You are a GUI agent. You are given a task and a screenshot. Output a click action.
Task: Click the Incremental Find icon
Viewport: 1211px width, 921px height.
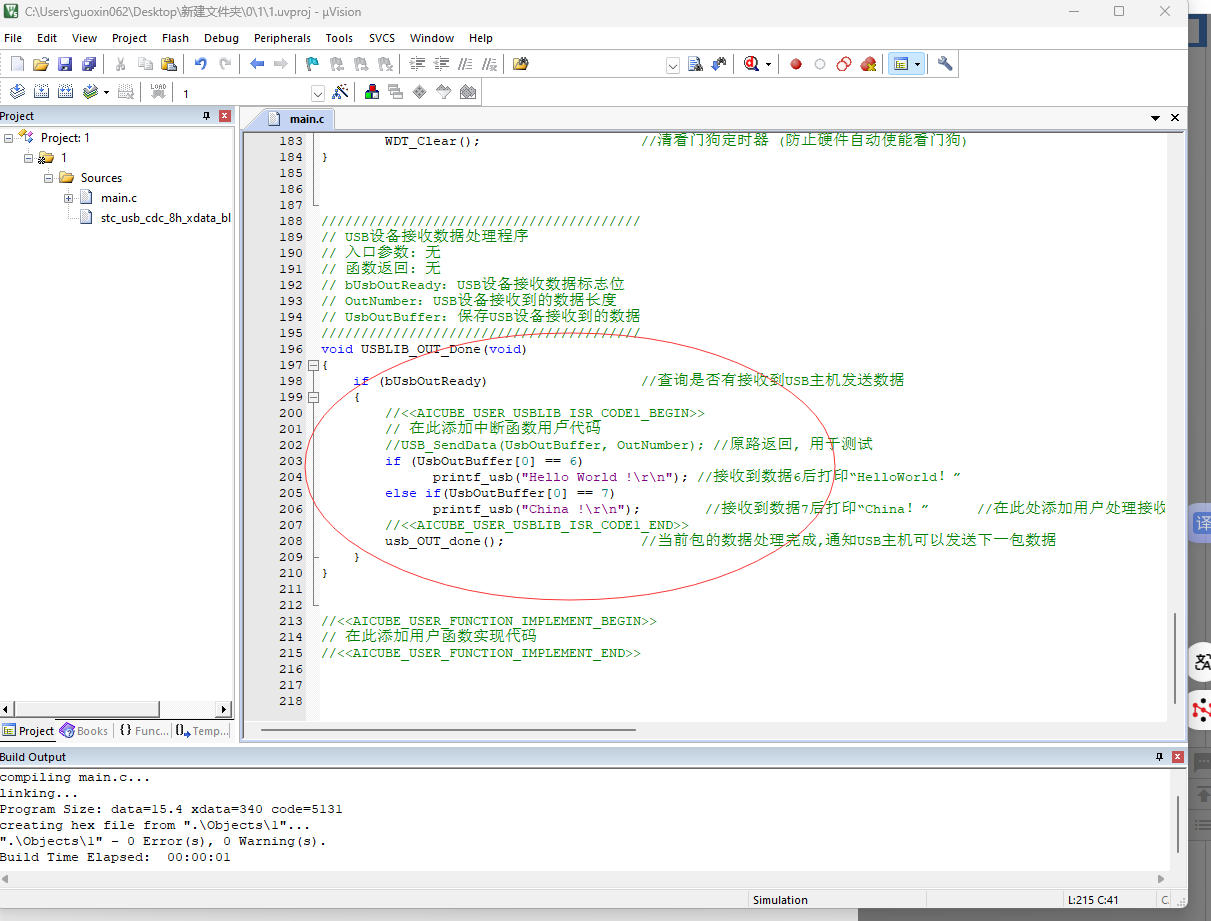click(x=719, y=64)
